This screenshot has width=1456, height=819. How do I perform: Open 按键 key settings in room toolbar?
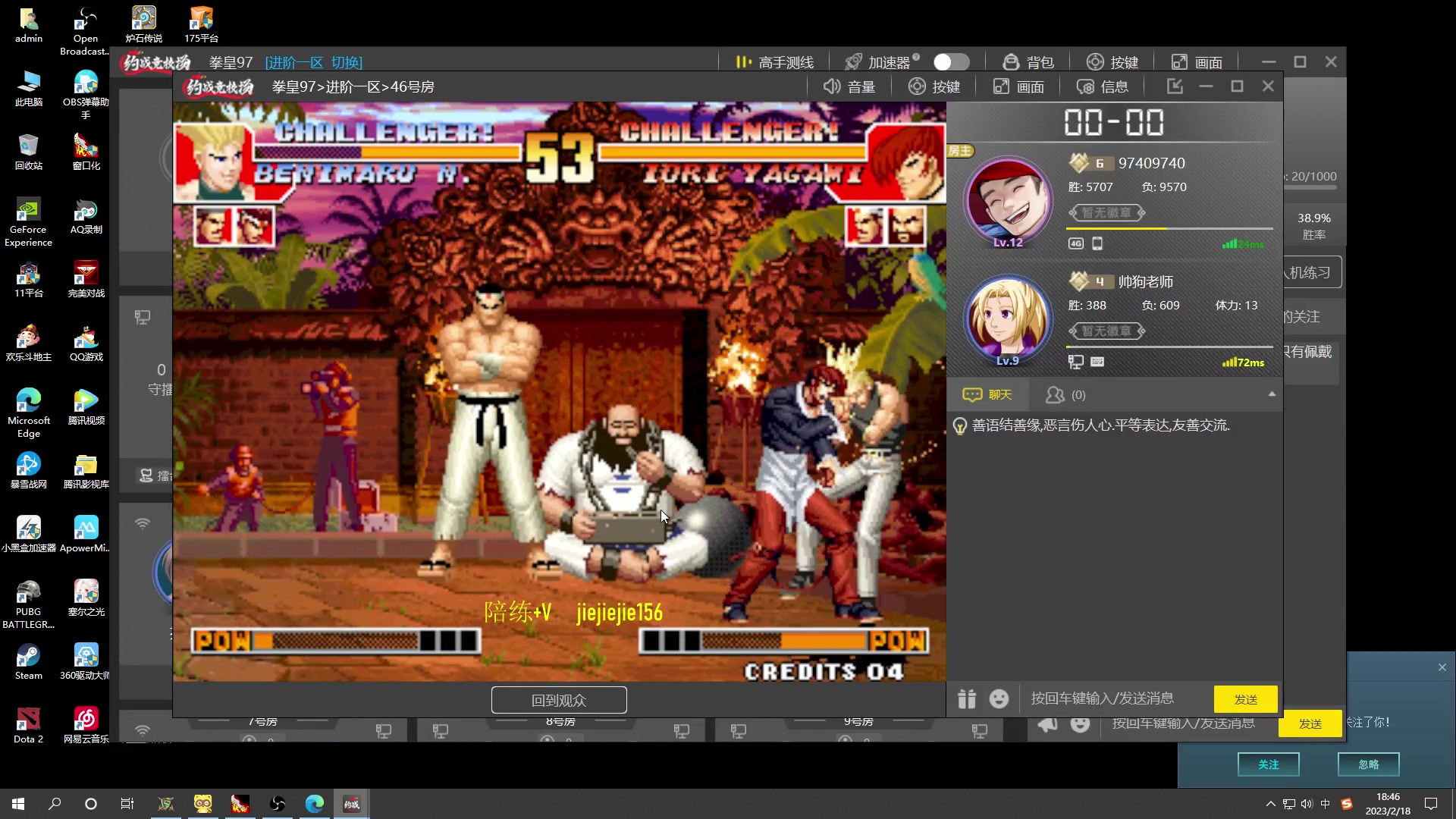pos(934,86)
